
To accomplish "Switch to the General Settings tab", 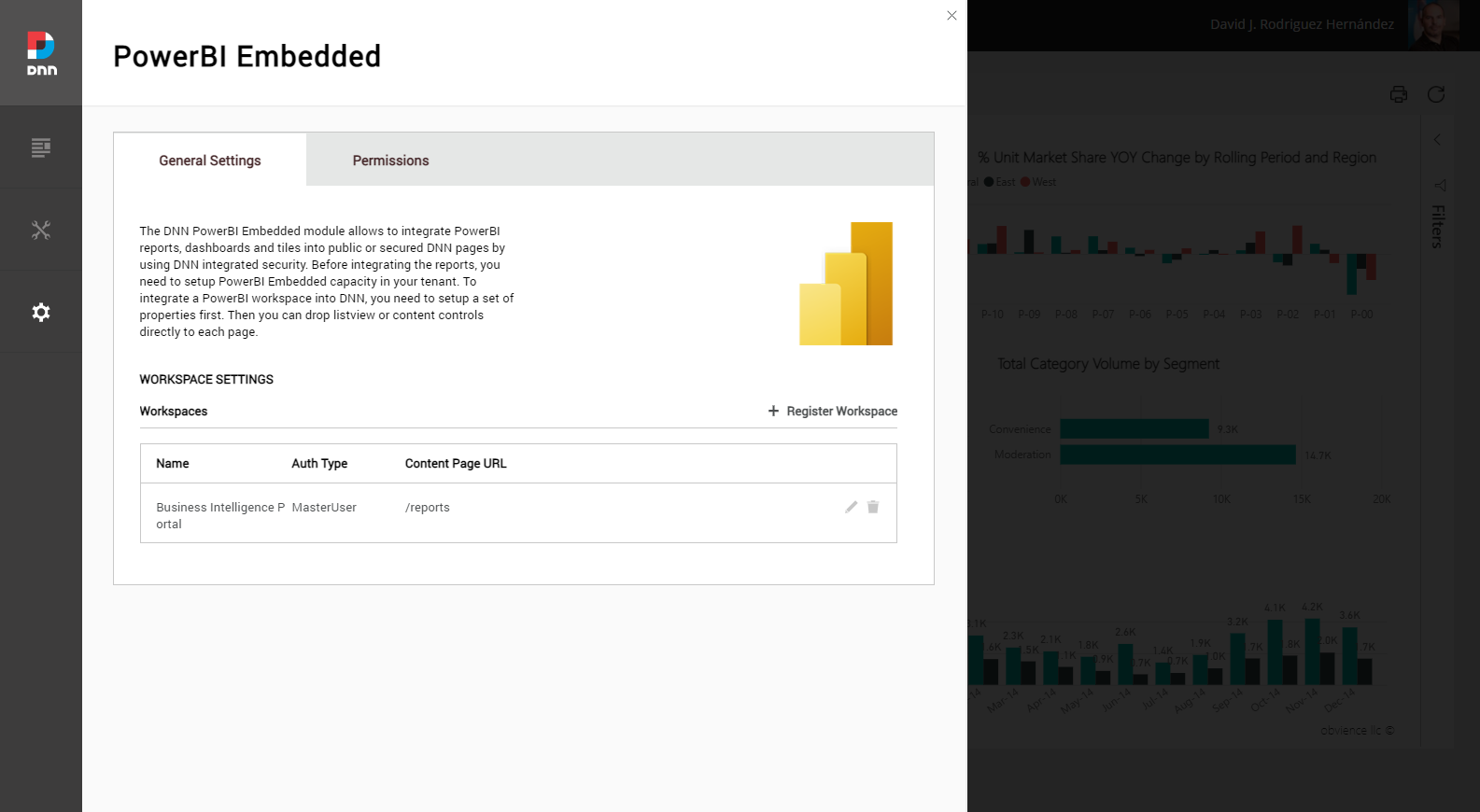I will pos(210,161).
